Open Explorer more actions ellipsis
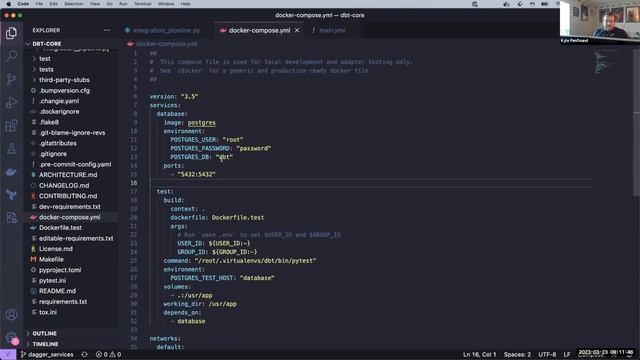This screenshot has width=640, height=360. (x=107, y=30)
